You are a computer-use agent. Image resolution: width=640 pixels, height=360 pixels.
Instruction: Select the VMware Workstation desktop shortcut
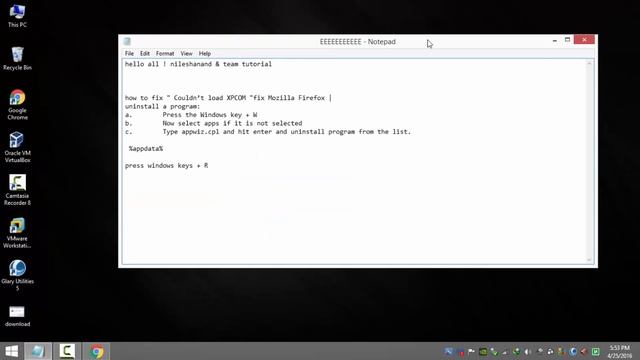point(17,233)
